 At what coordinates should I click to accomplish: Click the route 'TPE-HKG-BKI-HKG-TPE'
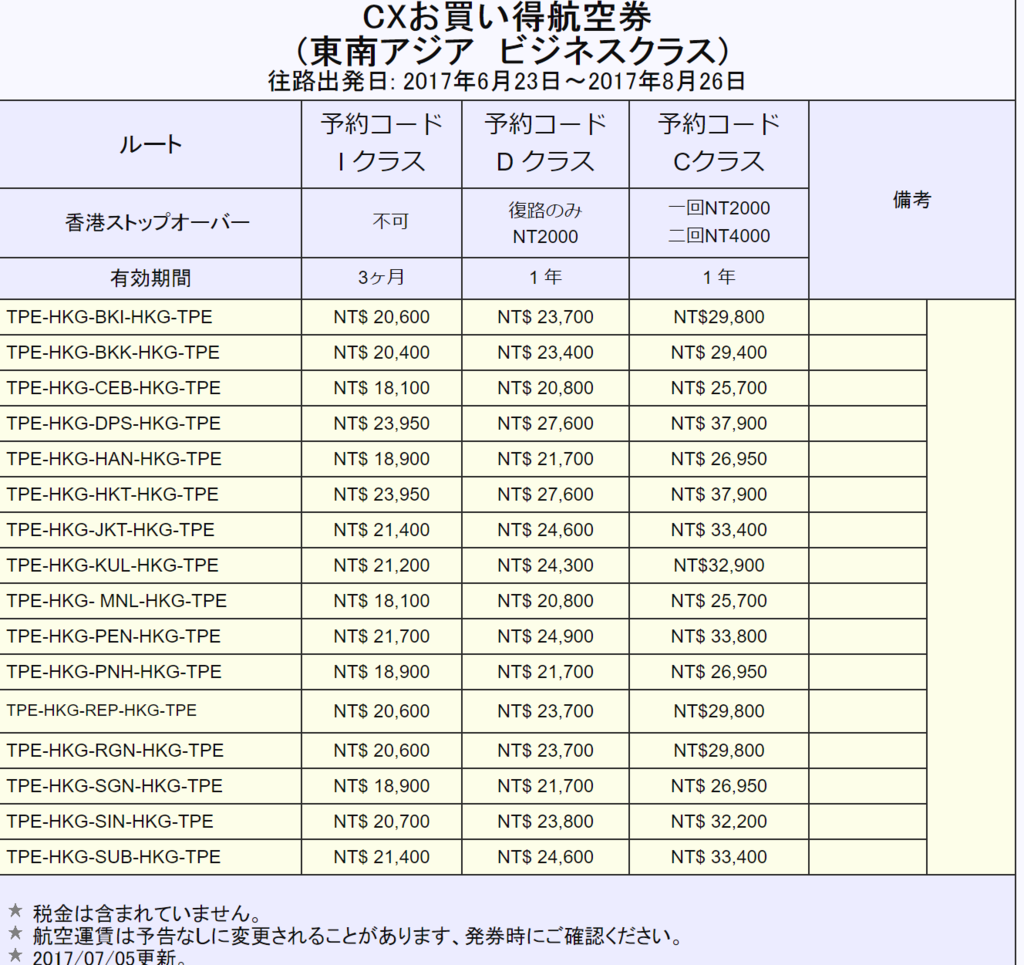point(109,317)
